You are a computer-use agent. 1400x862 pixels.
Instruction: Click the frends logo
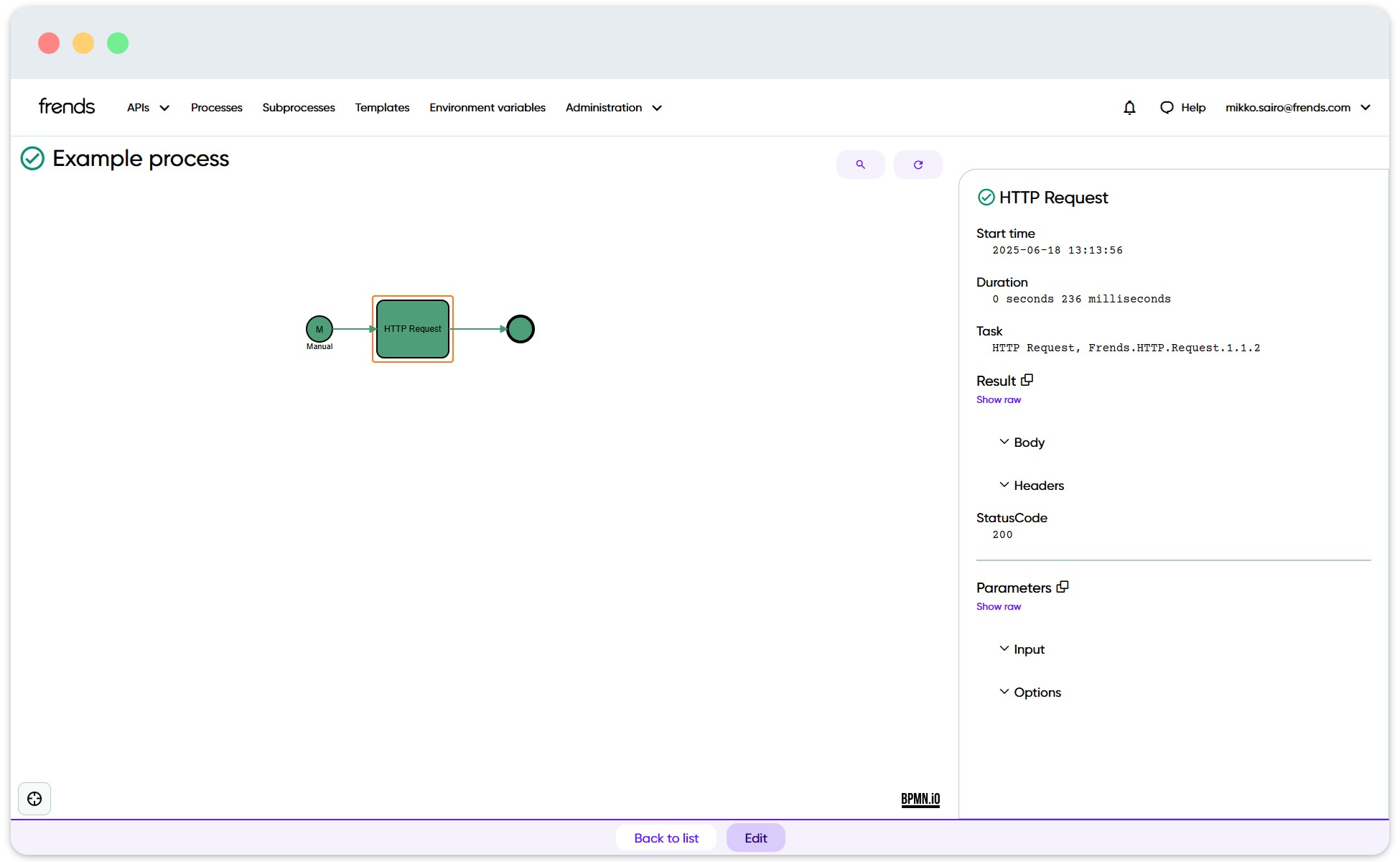[x=66, y=106]
